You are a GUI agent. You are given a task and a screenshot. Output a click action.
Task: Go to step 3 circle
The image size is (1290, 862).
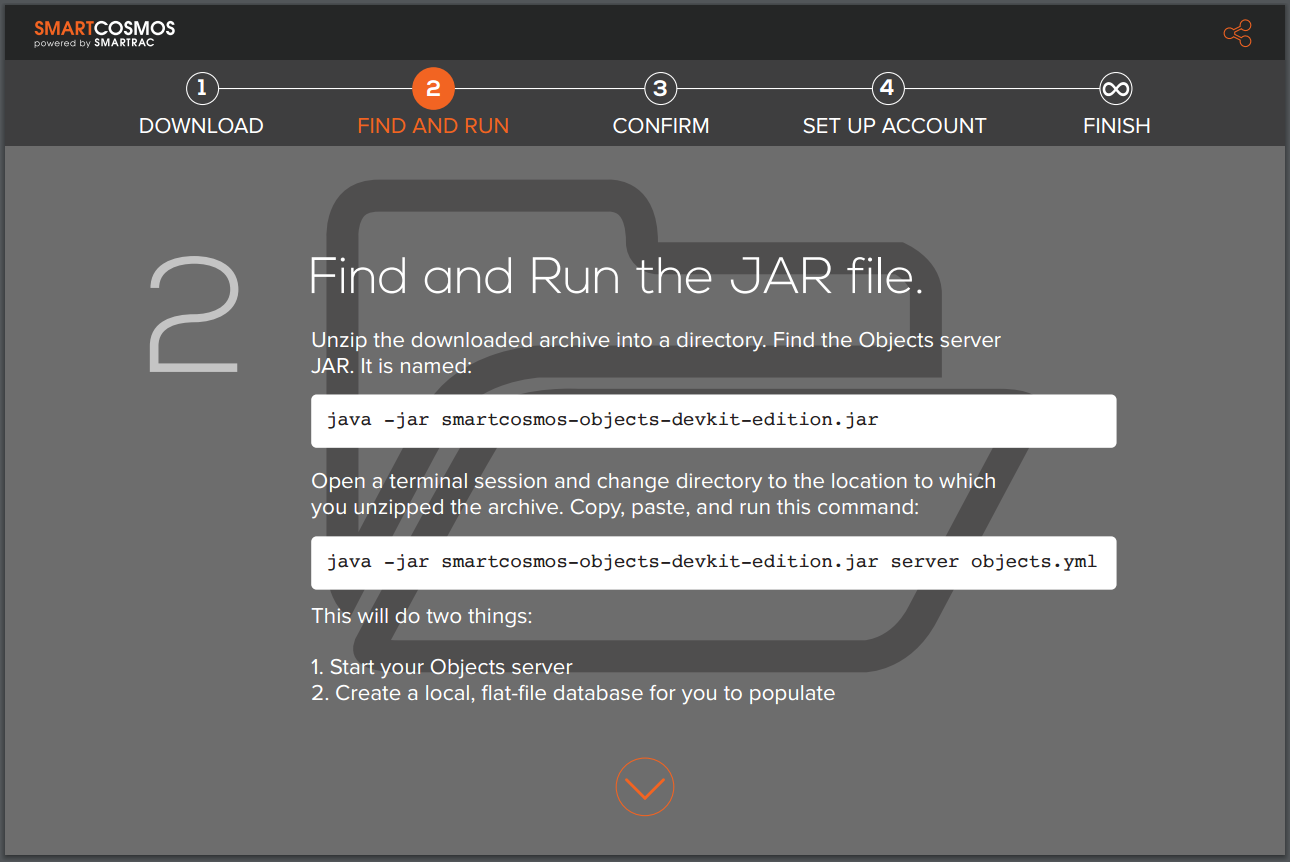[660, 89]
